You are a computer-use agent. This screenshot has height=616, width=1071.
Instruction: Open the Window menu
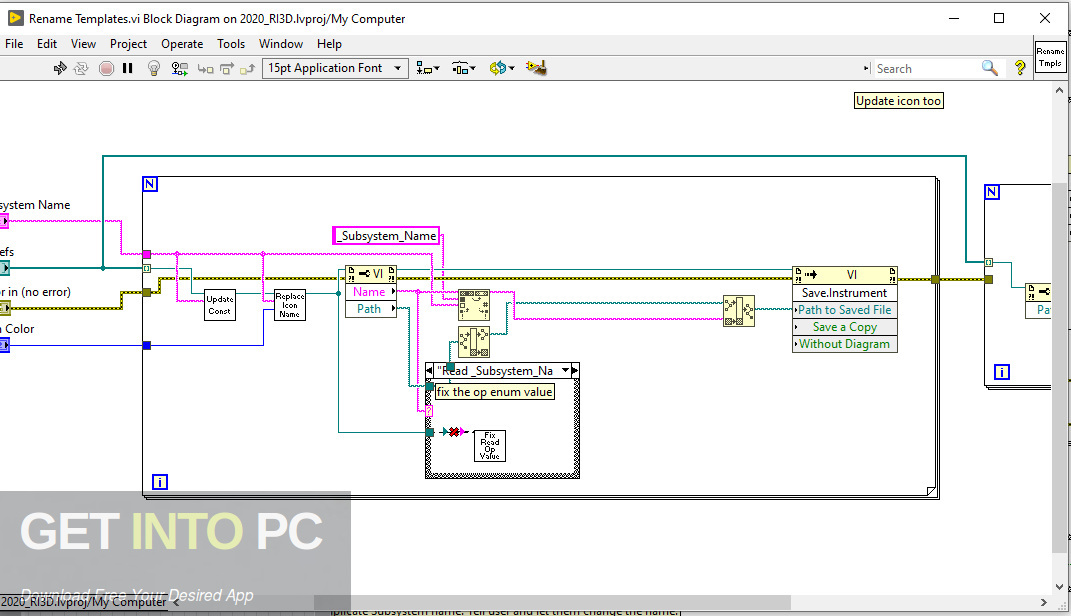(x=281, y=44)
